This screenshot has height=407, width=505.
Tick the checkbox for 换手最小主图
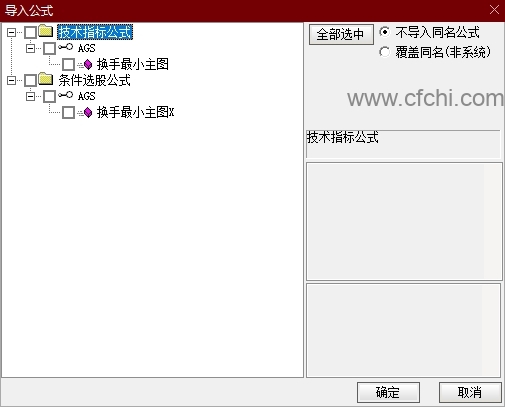coord(68,64)
